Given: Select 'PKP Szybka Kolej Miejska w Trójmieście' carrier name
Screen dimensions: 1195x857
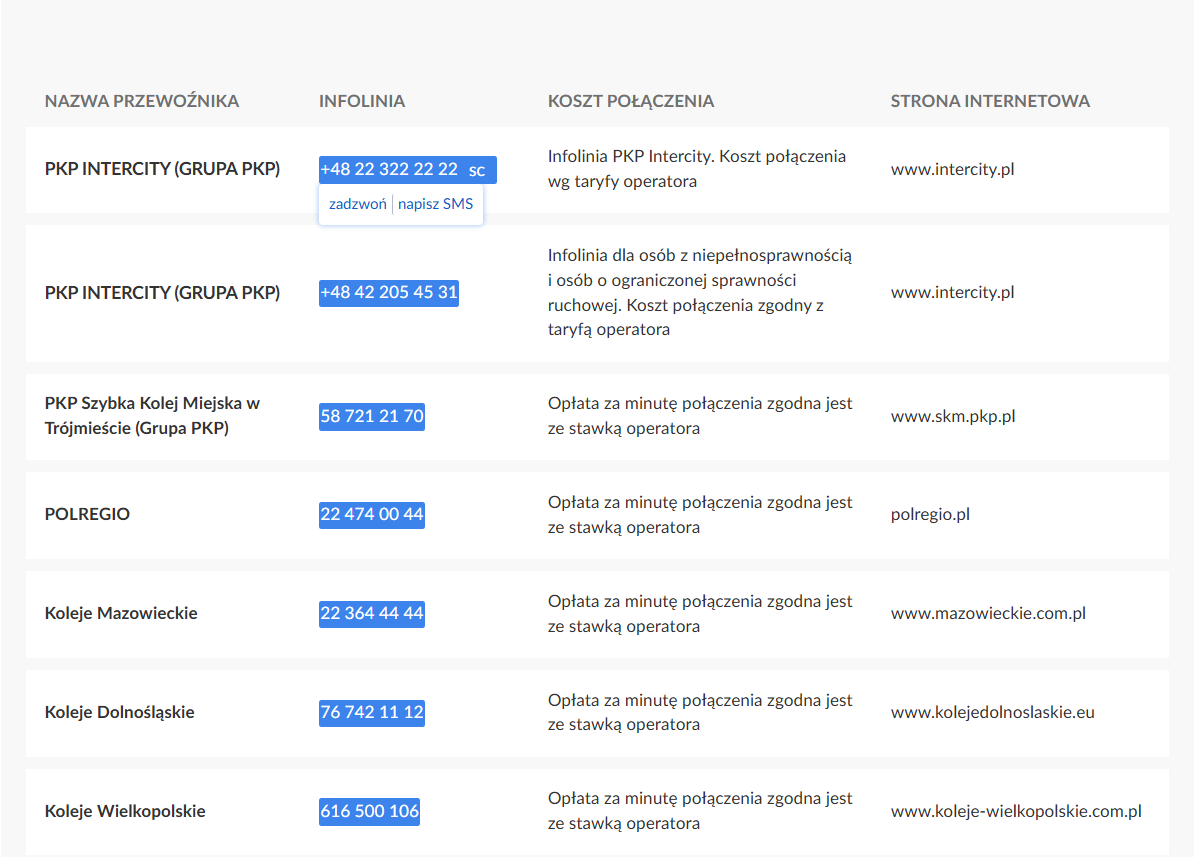Looking at the screenshot, I should coord(152,416).
